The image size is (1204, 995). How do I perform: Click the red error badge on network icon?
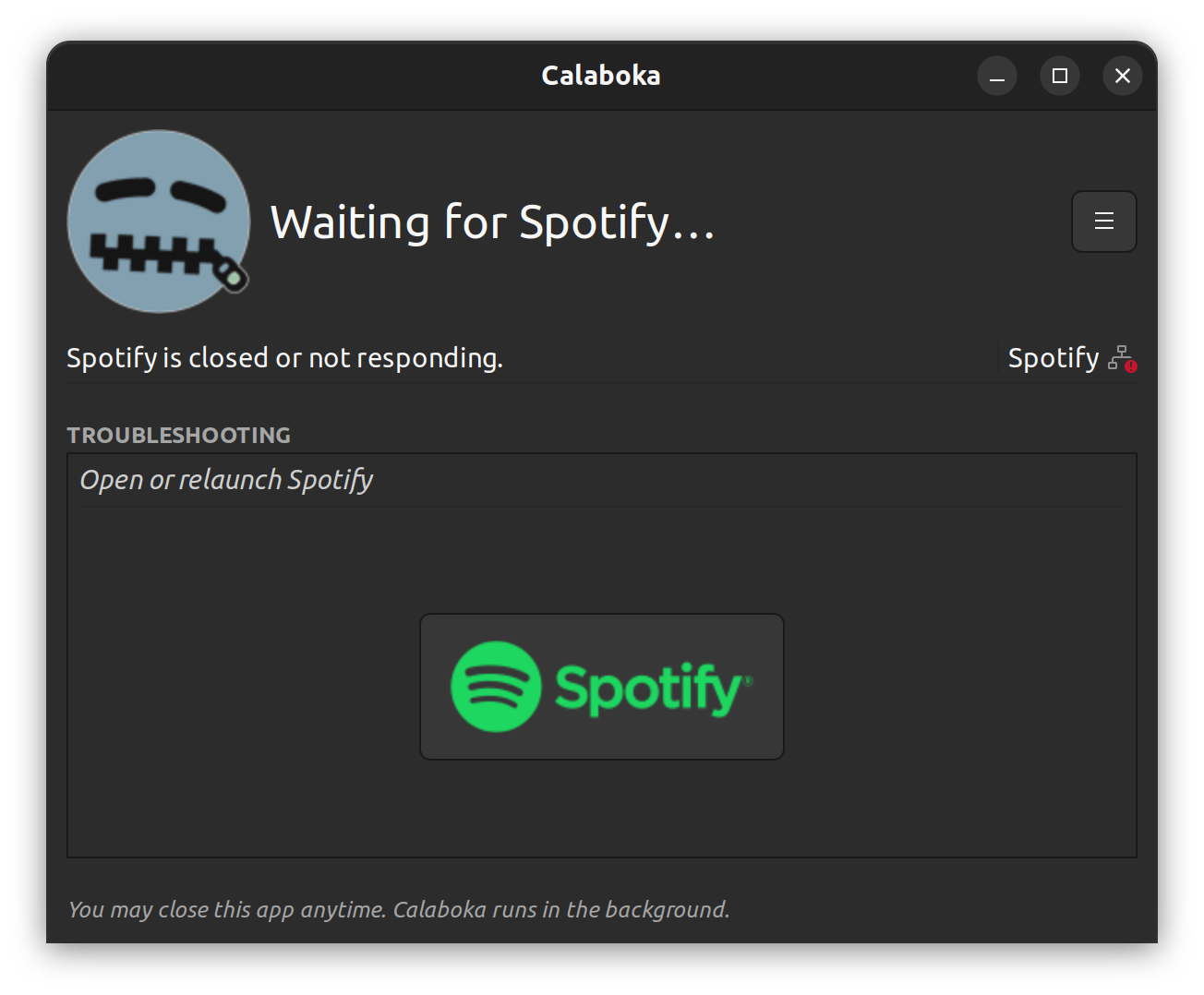1131,366
